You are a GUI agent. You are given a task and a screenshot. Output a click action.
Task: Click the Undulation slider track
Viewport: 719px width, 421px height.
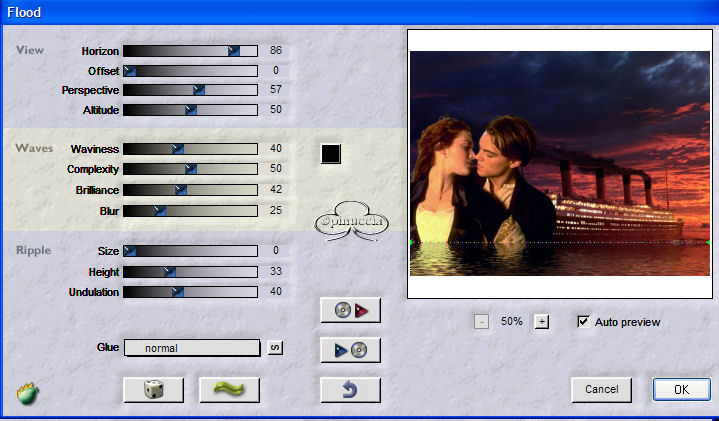coord(190,292)
